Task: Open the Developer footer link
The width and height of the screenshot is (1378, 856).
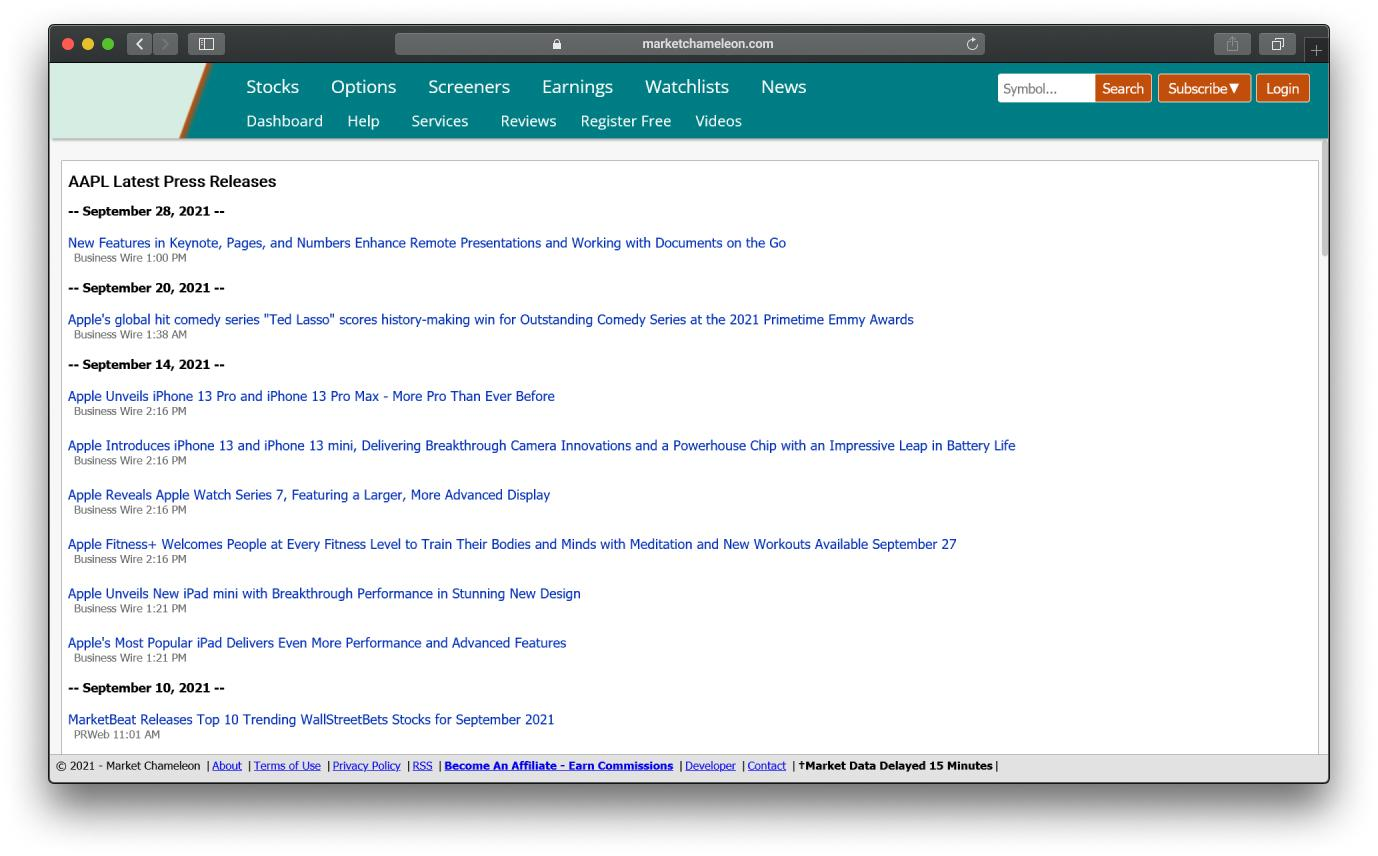Action: pos(710,766)
